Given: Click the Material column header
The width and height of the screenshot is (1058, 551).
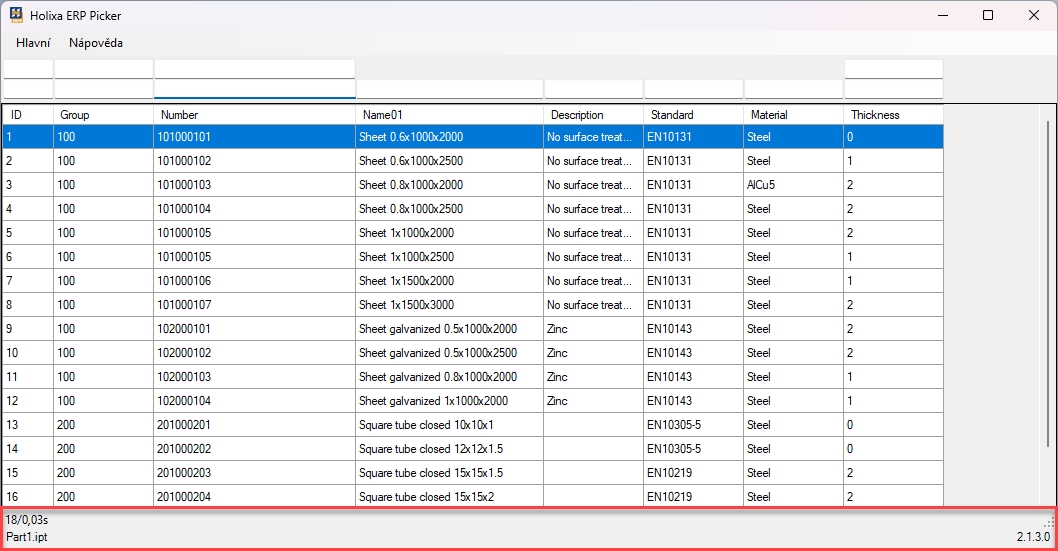Looking at the screenshot, I should [x=793, y=115].
